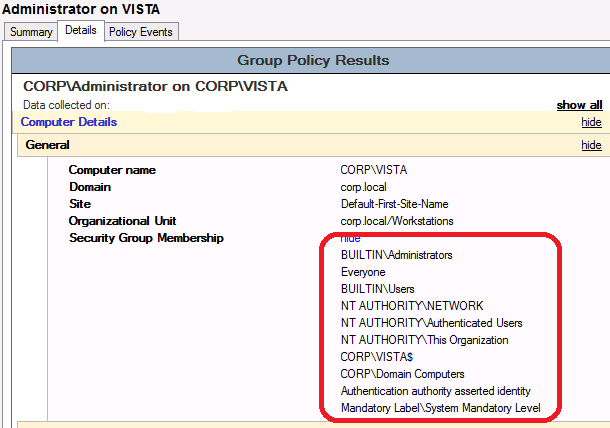610x428 pixels.
Task: Select the Default-First-Site-Name site value
Action: [392, 204]
